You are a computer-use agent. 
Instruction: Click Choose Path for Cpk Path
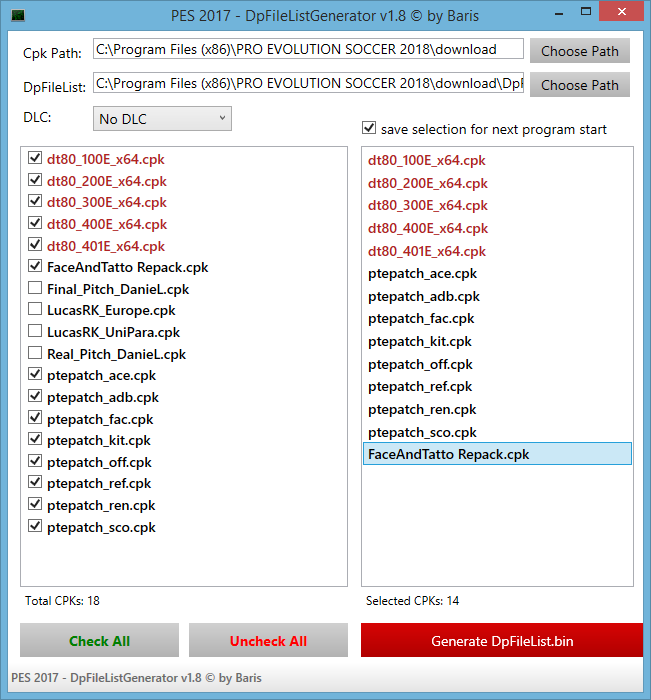pyautogui.click(x=580, y=51)
